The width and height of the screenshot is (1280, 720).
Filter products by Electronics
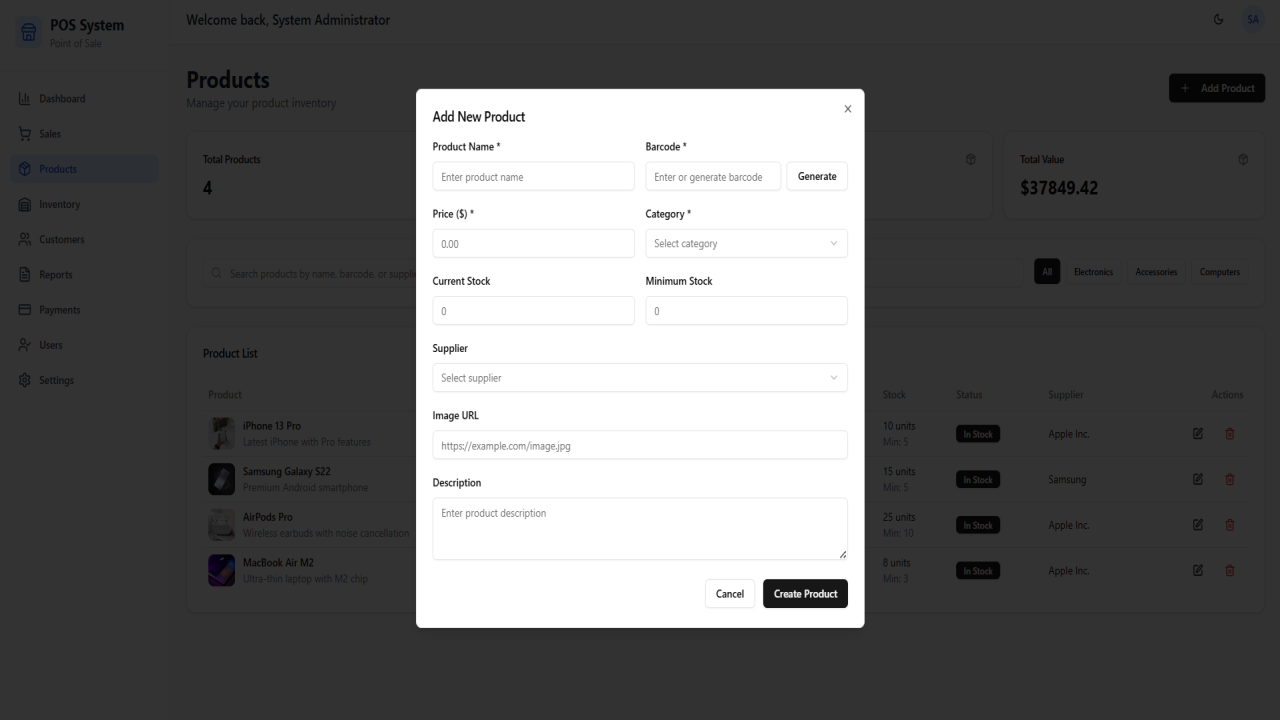point(1093,272)
